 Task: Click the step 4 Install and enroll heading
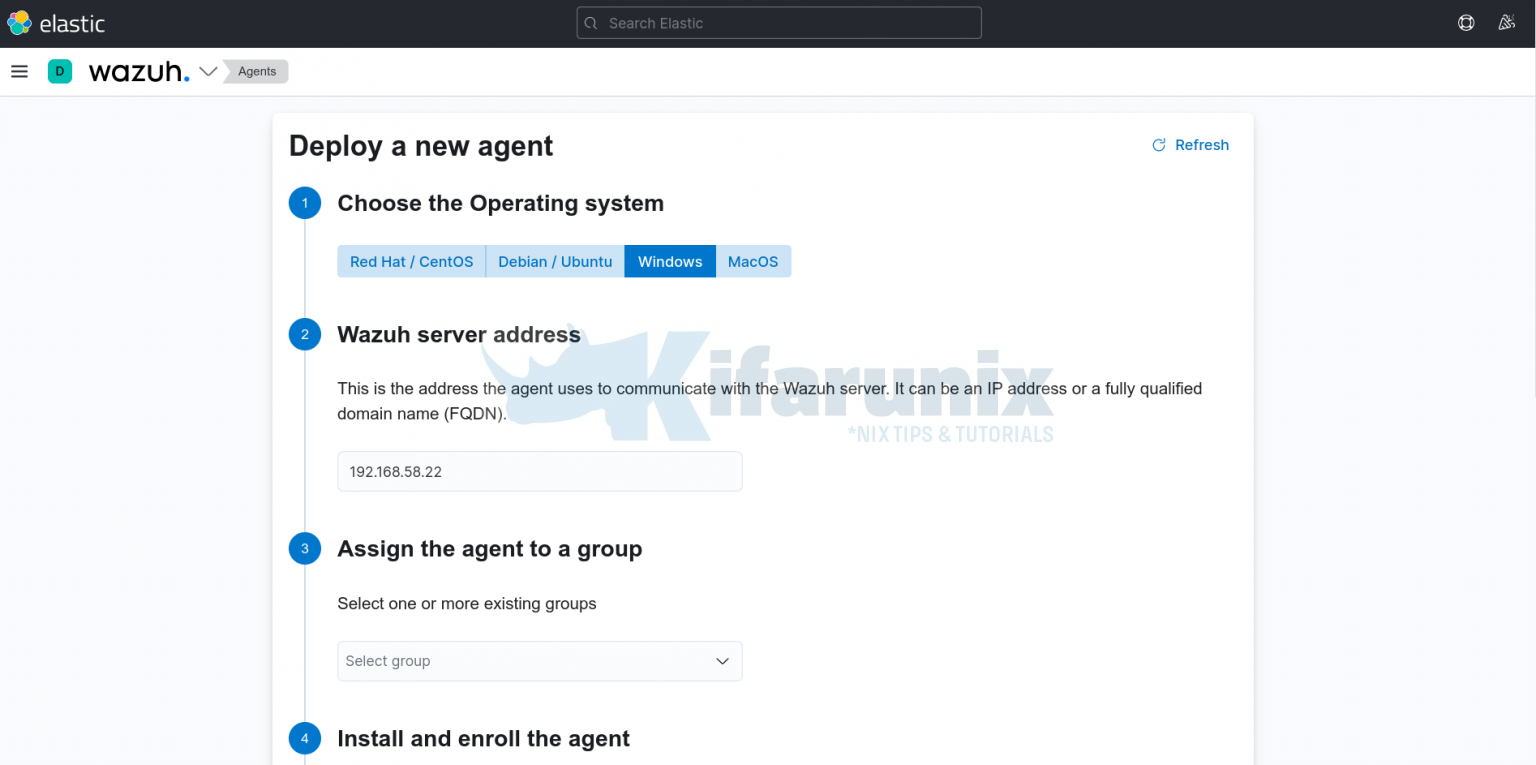[484, 738]
